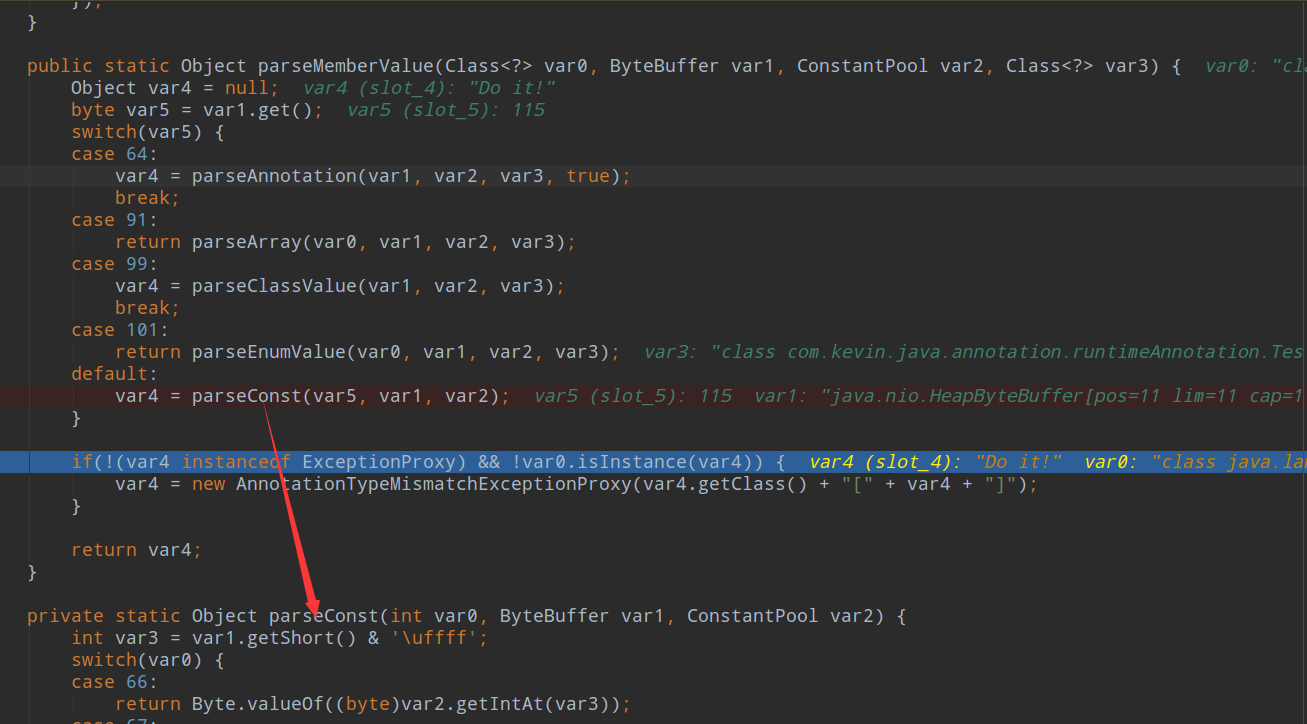Click the inline hint var4 (slot_4) on the null assignment line
Viewport: 1307px width, 724px height.
tap(429, 88)
